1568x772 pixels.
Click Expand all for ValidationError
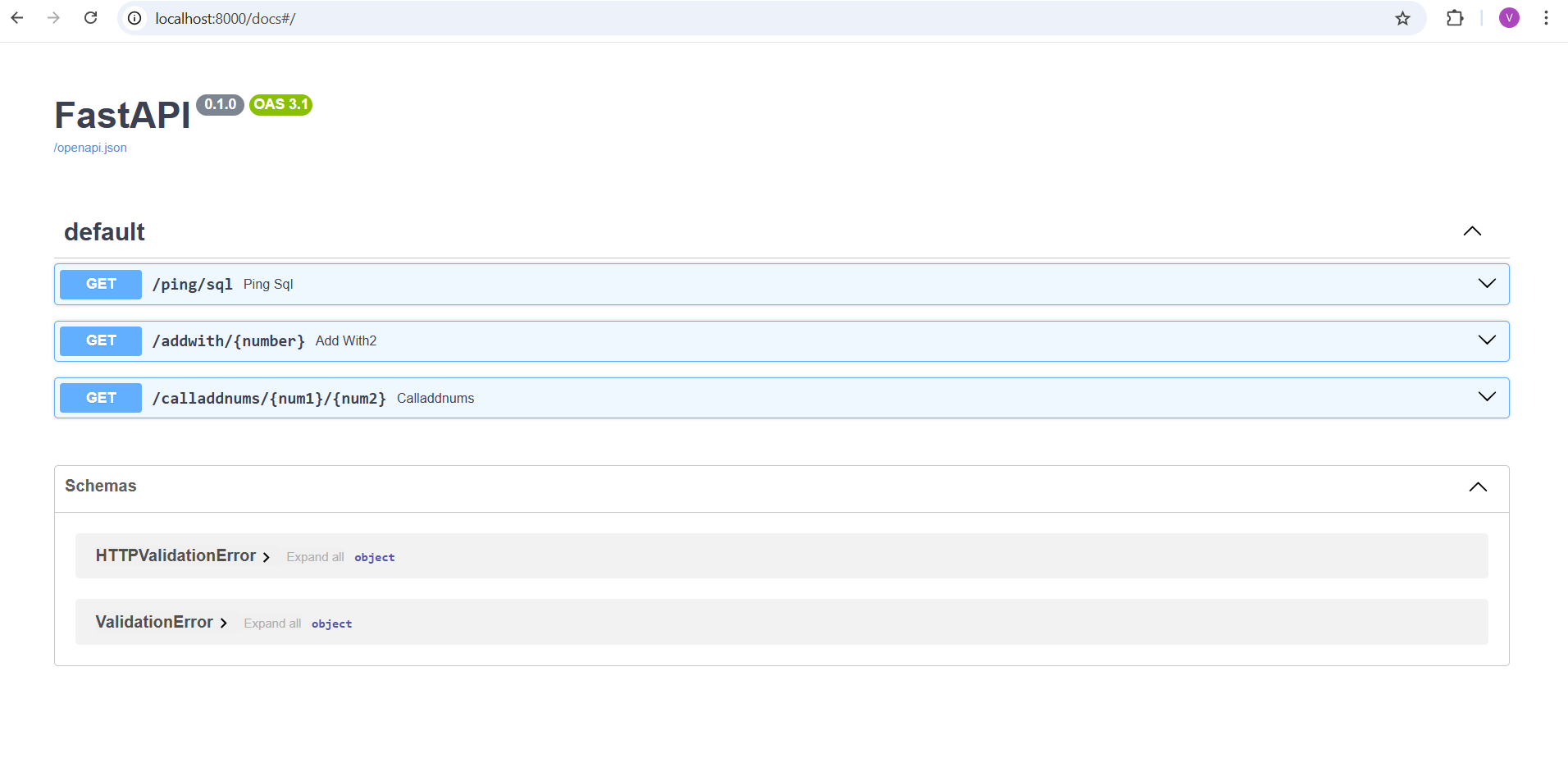tap(271, 623)
